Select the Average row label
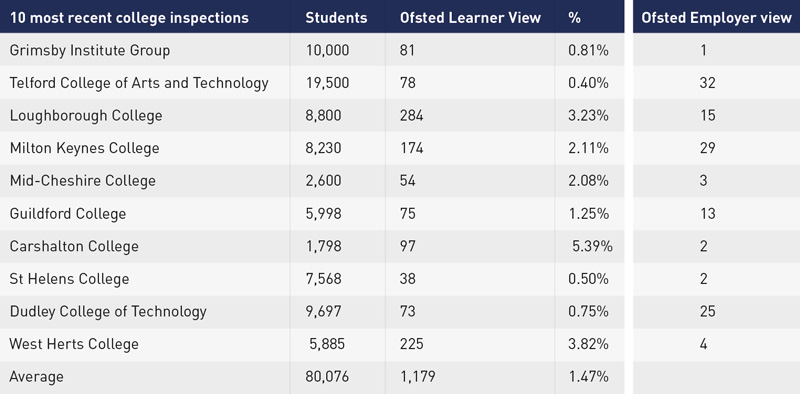800x394 pixels. 37,377
